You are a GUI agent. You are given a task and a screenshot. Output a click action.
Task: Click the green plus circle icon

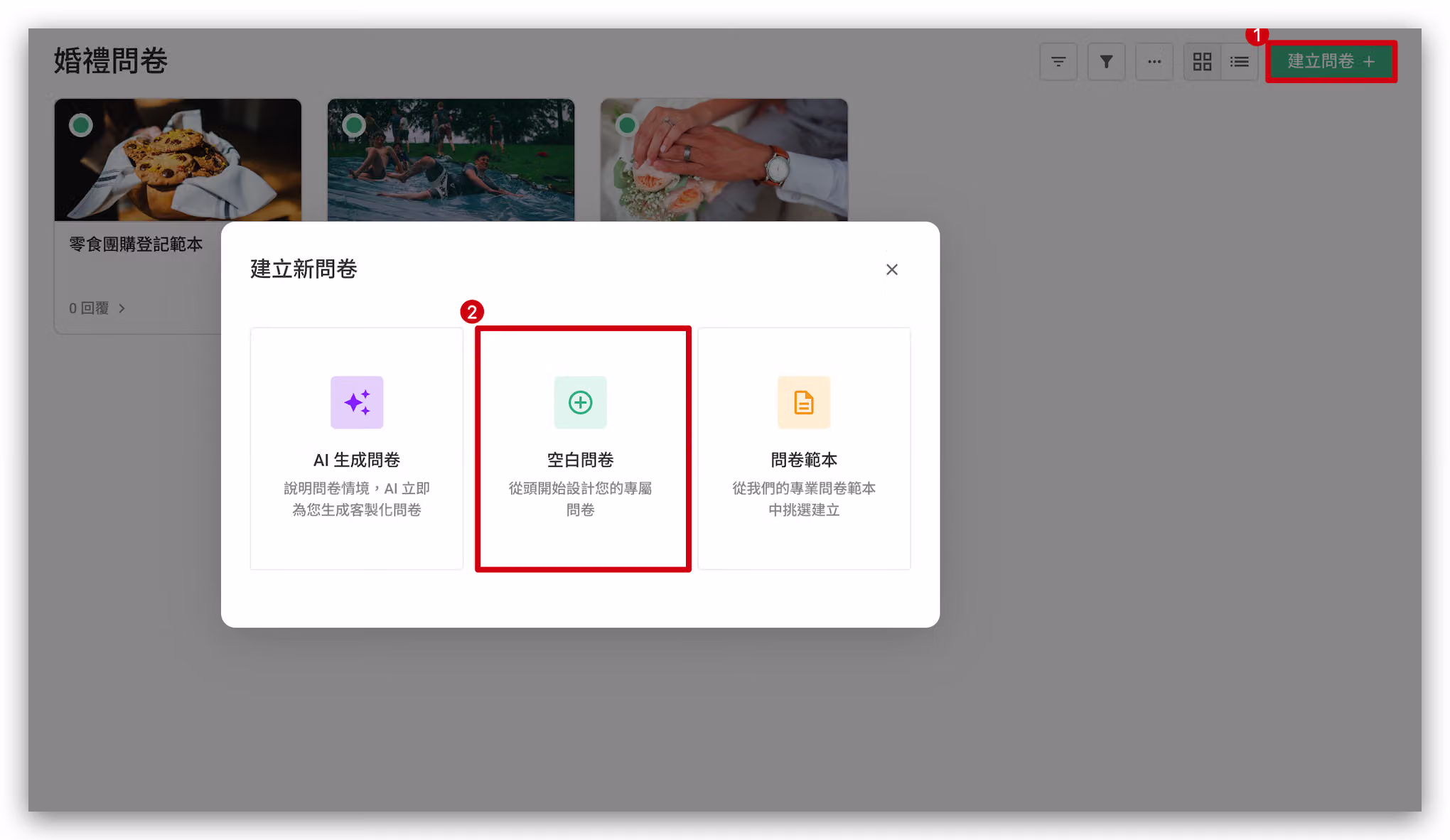[581, 402]
